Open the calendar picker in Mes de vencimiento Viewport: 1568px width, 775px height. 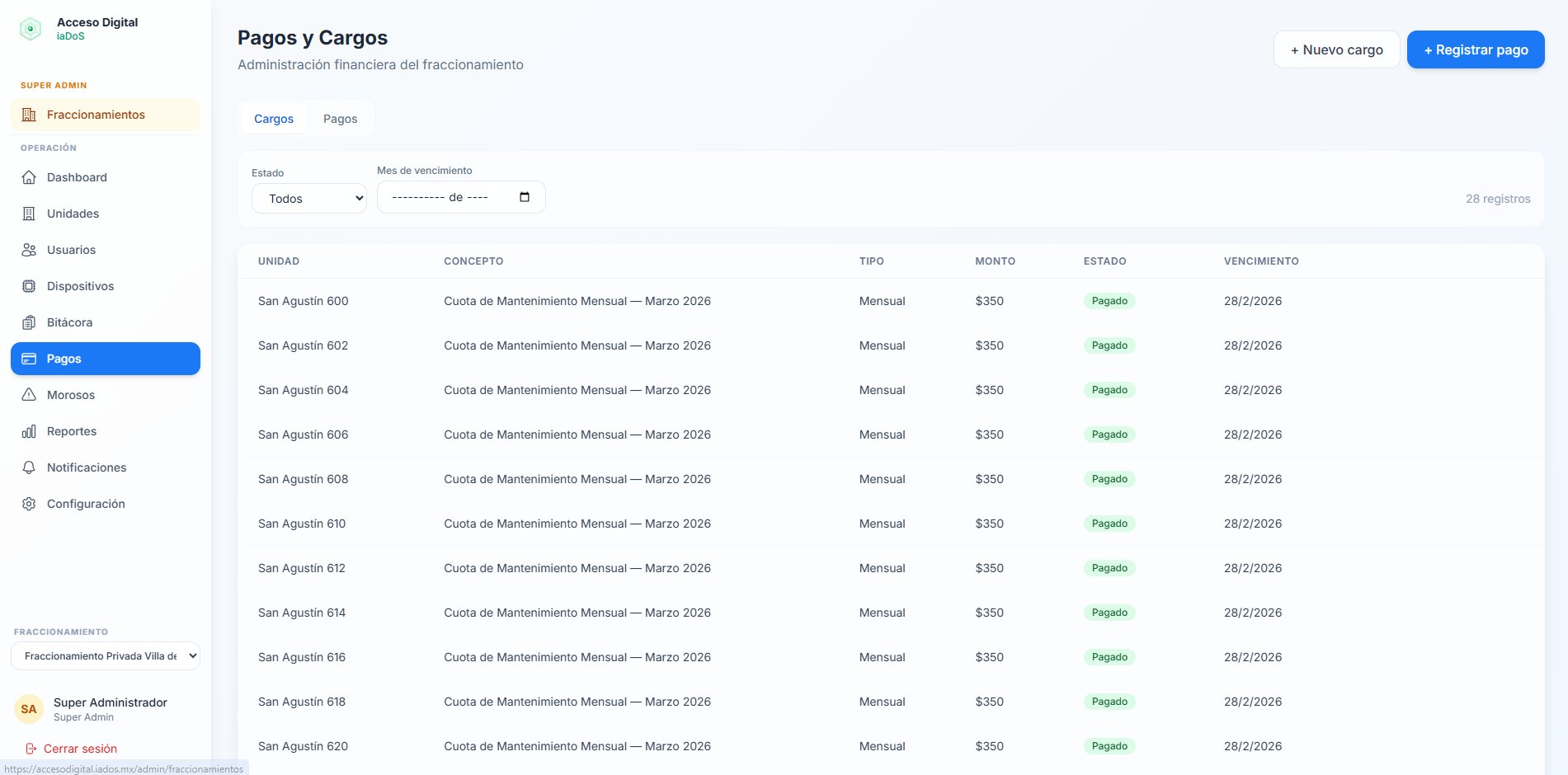click(525, 197)
